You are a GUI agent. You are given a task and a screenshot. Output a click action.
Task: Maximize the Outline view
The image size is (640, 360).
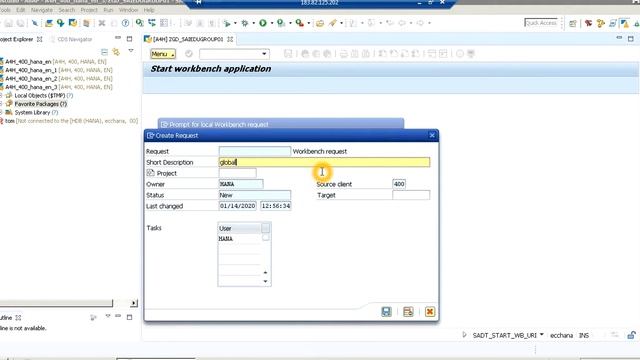129,317
